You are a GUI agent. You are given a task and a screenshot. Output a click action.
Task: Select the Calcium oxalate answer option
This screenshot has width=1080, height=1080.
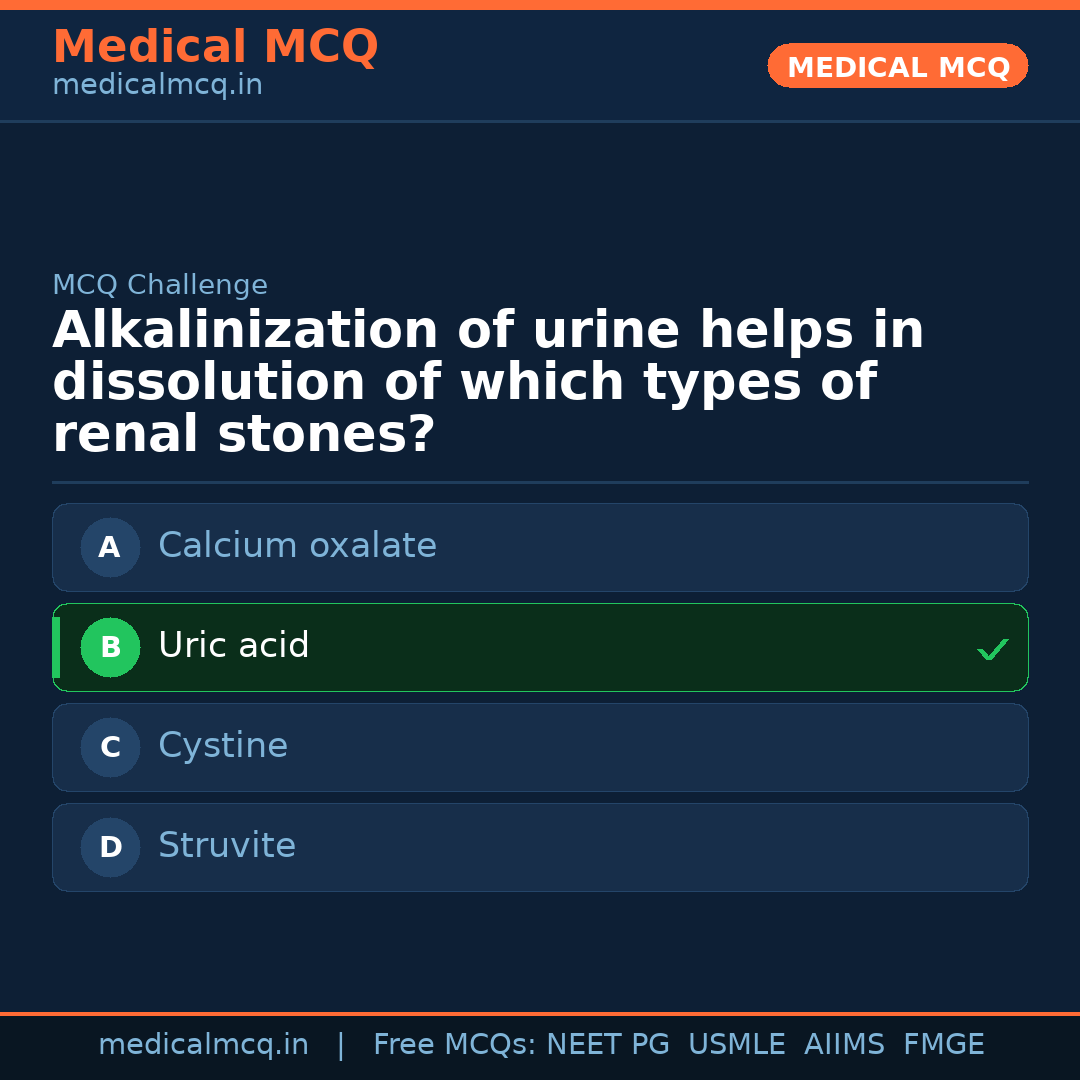540,547
